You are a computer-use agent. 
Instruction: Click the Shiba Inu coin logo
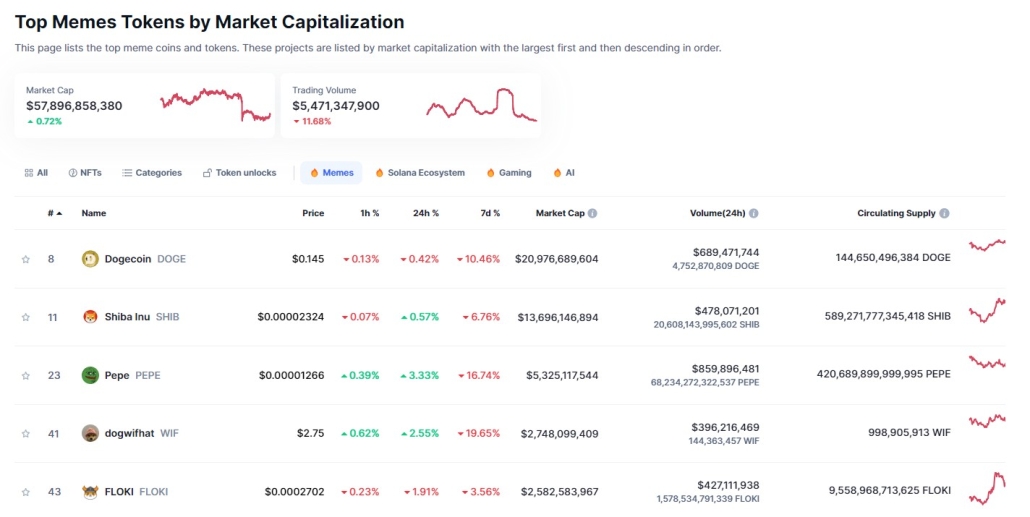90,317
